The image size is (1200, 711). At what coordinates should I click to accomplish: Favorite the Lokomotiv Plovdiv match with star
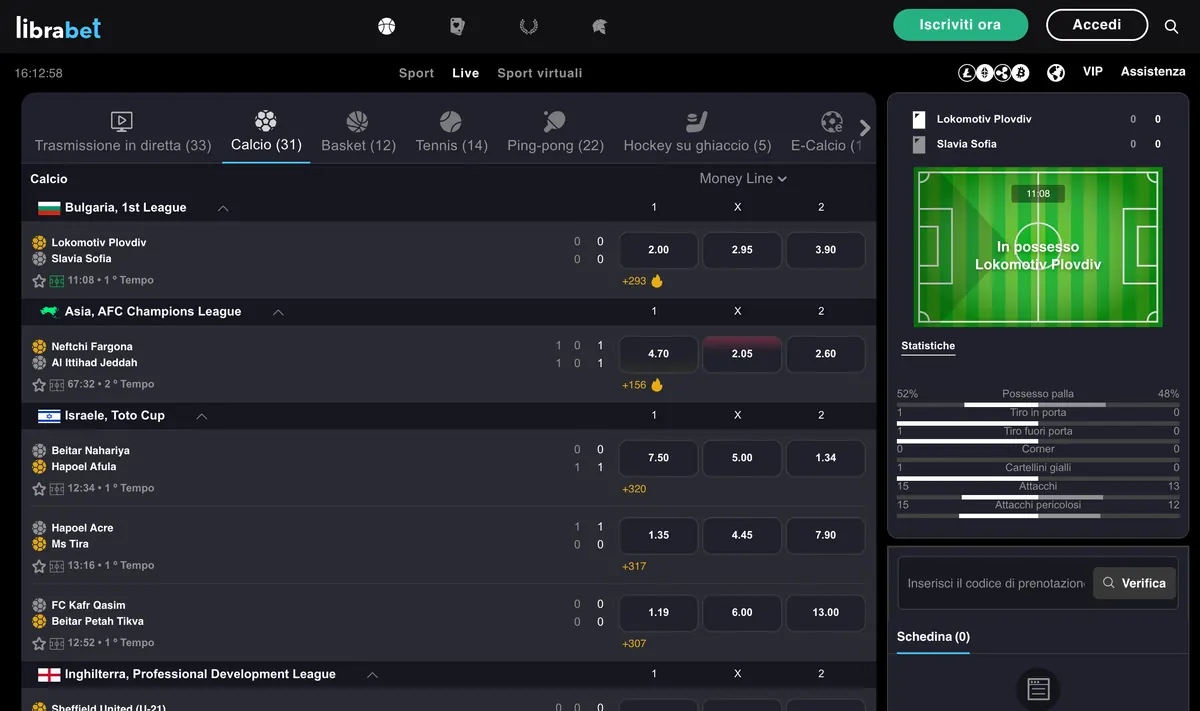pyautogui.click(x=39, y=281)
